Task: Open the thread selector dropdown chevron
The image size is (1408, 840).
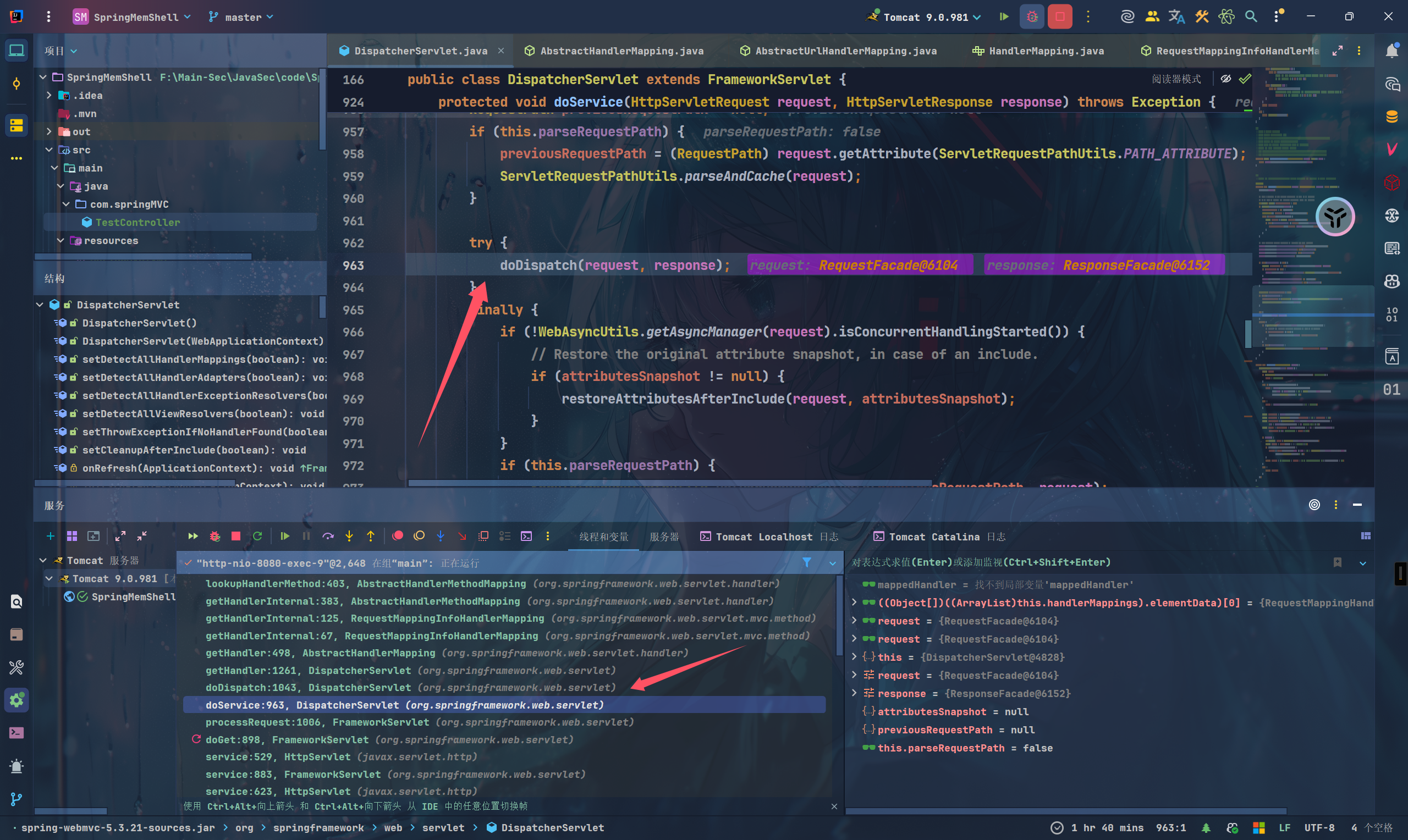Action: [x=832, y=563]
